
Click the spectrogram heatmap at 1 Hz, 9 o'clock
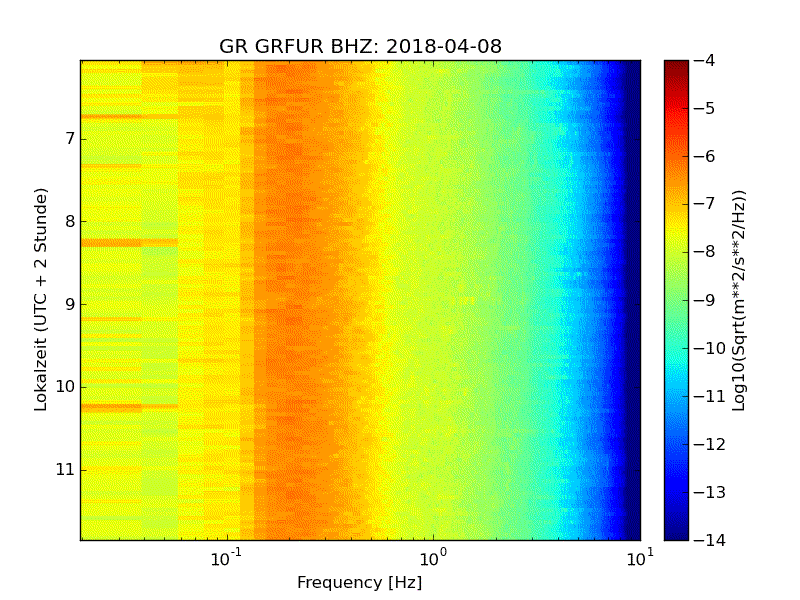pyautogui.click(x=433, y=304)
